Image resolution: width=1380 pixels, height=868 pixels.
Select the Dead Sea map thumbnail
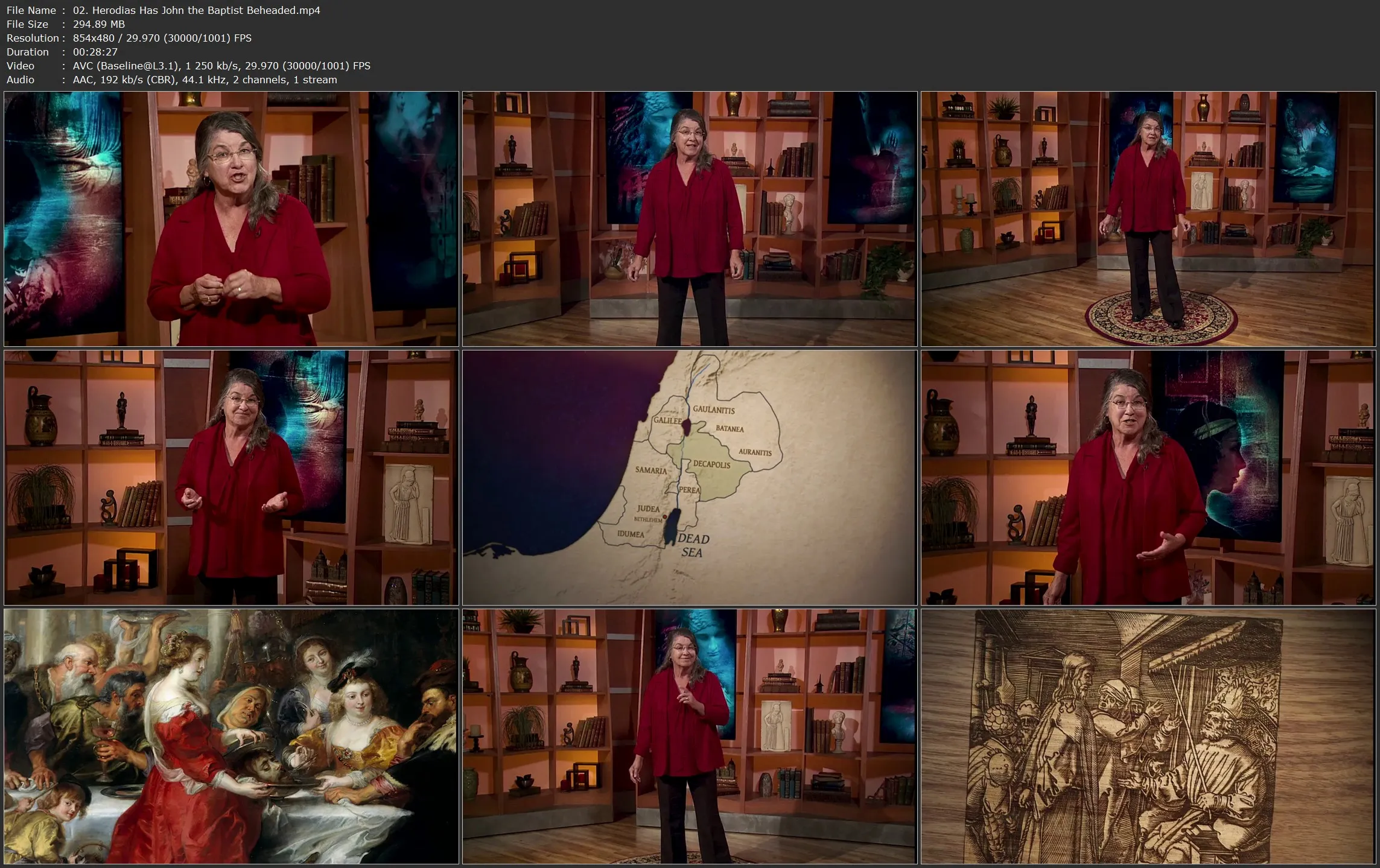[x=690, y=477]
